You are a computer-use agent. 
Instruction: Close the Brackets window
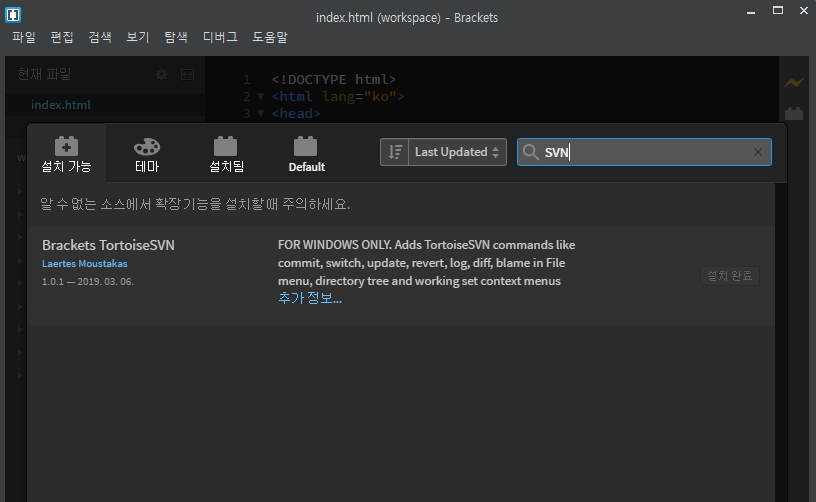(x=804, y=10)
